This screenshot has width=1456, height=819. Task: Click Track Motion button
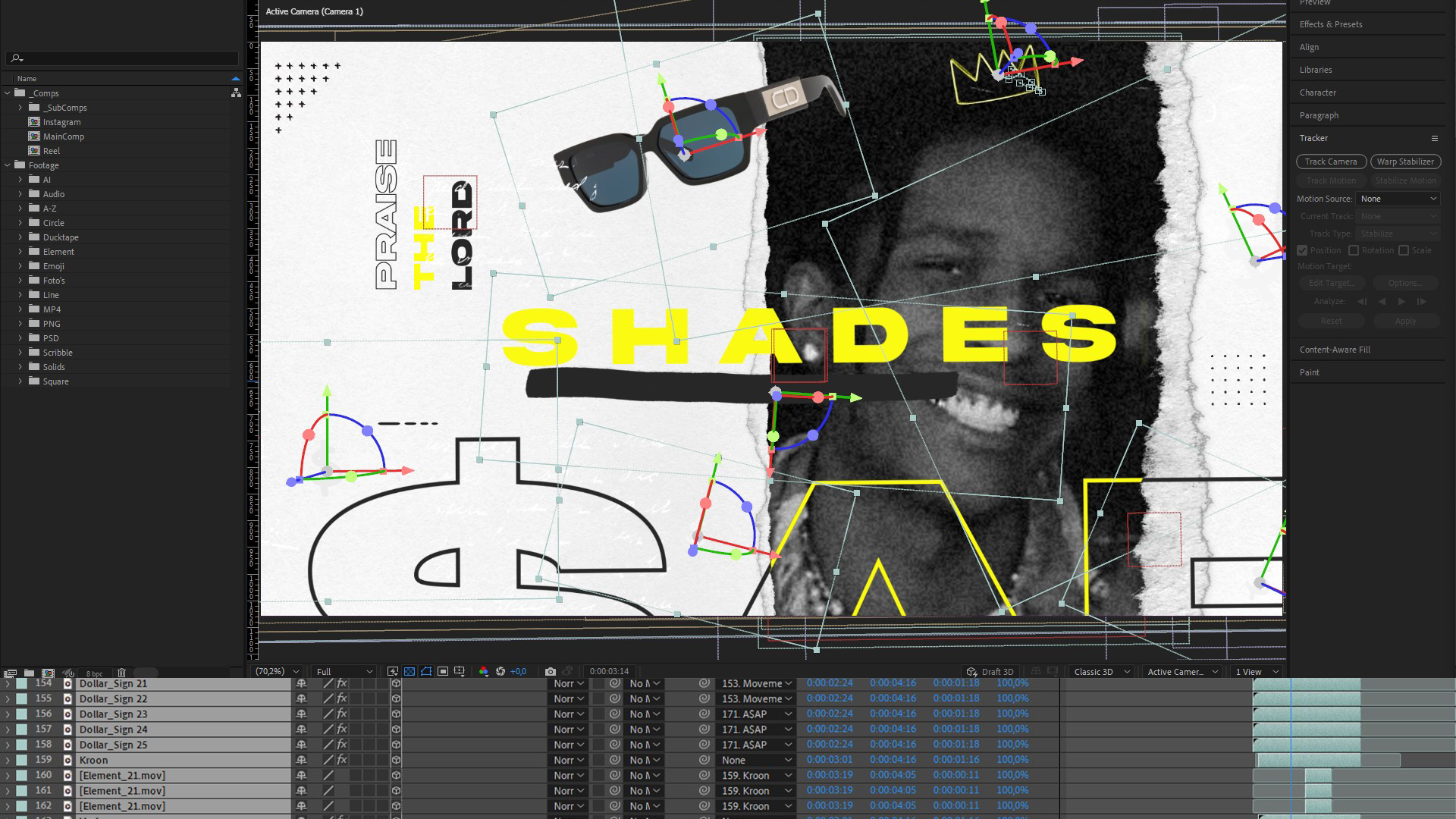tap(1331, 180)
